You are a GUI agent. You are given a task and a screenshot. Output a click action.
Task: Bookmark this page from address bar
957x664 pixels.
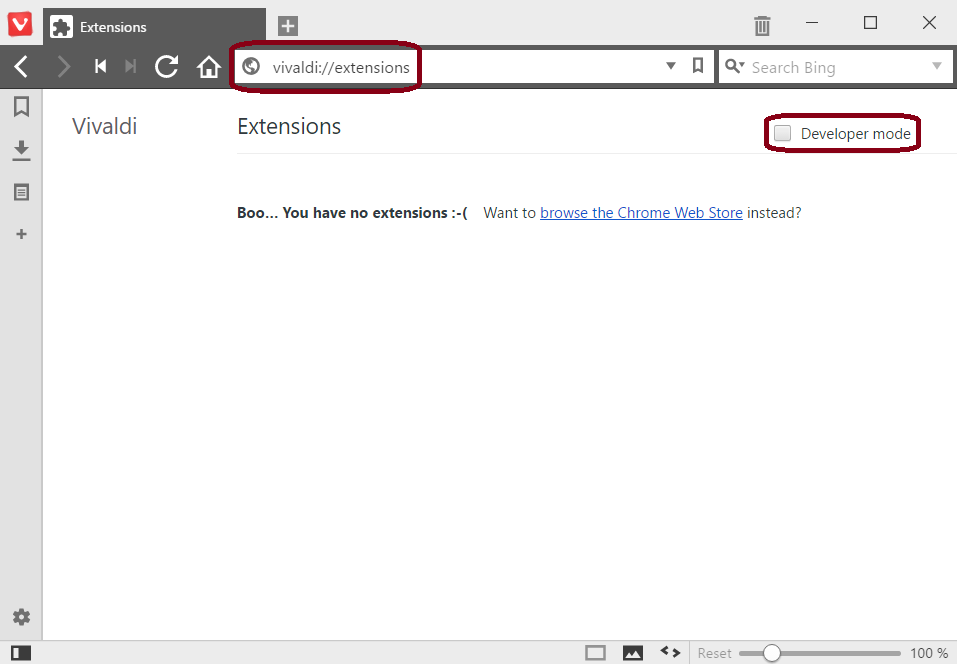click(x=698, y=65)
